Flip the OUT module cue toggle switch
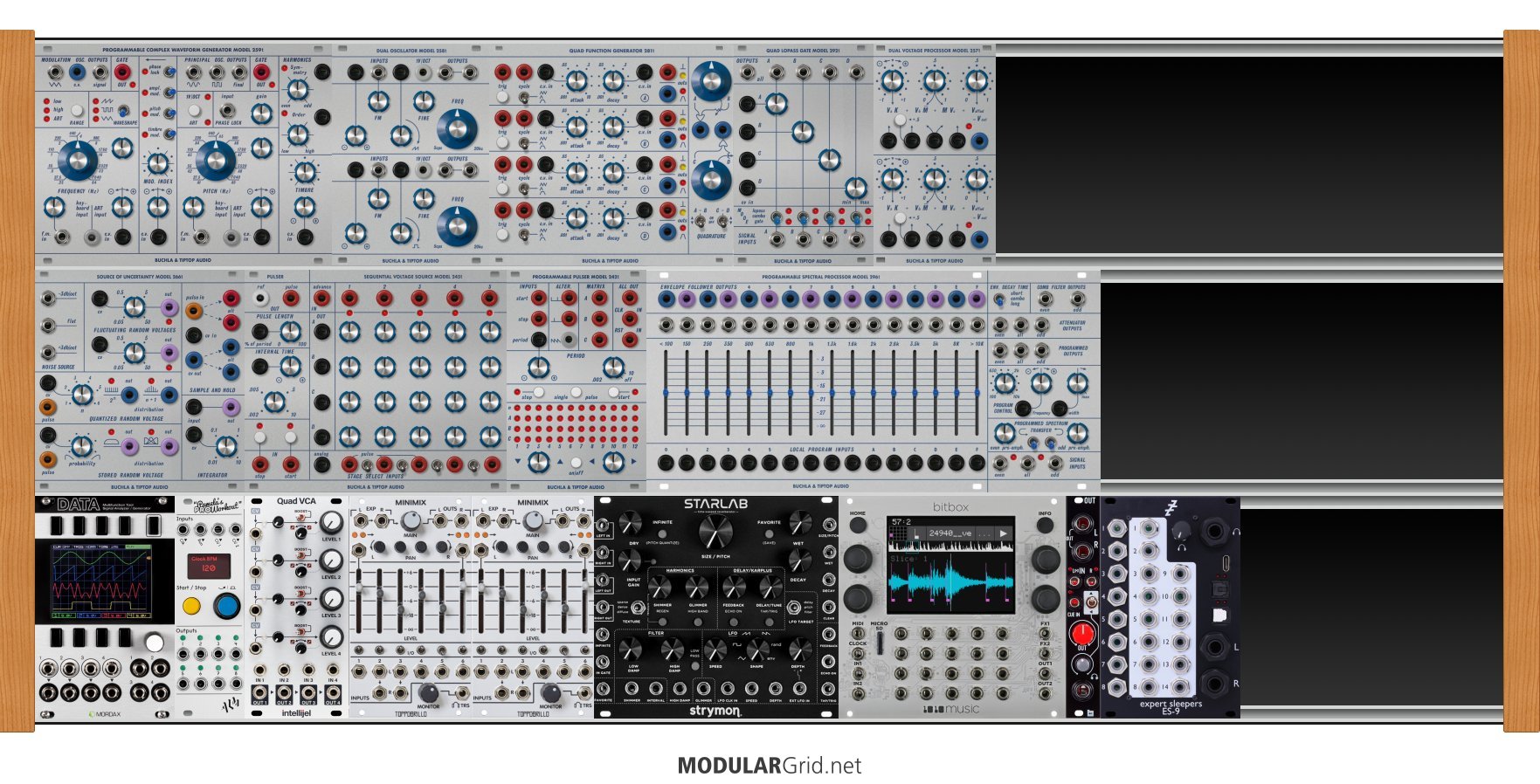The width and height of the screenshot is (1540, 784). (1090, 601)
